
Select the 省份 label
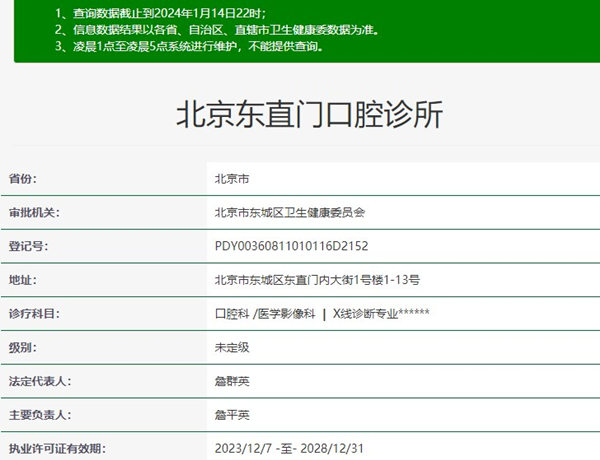coord(23,179)
